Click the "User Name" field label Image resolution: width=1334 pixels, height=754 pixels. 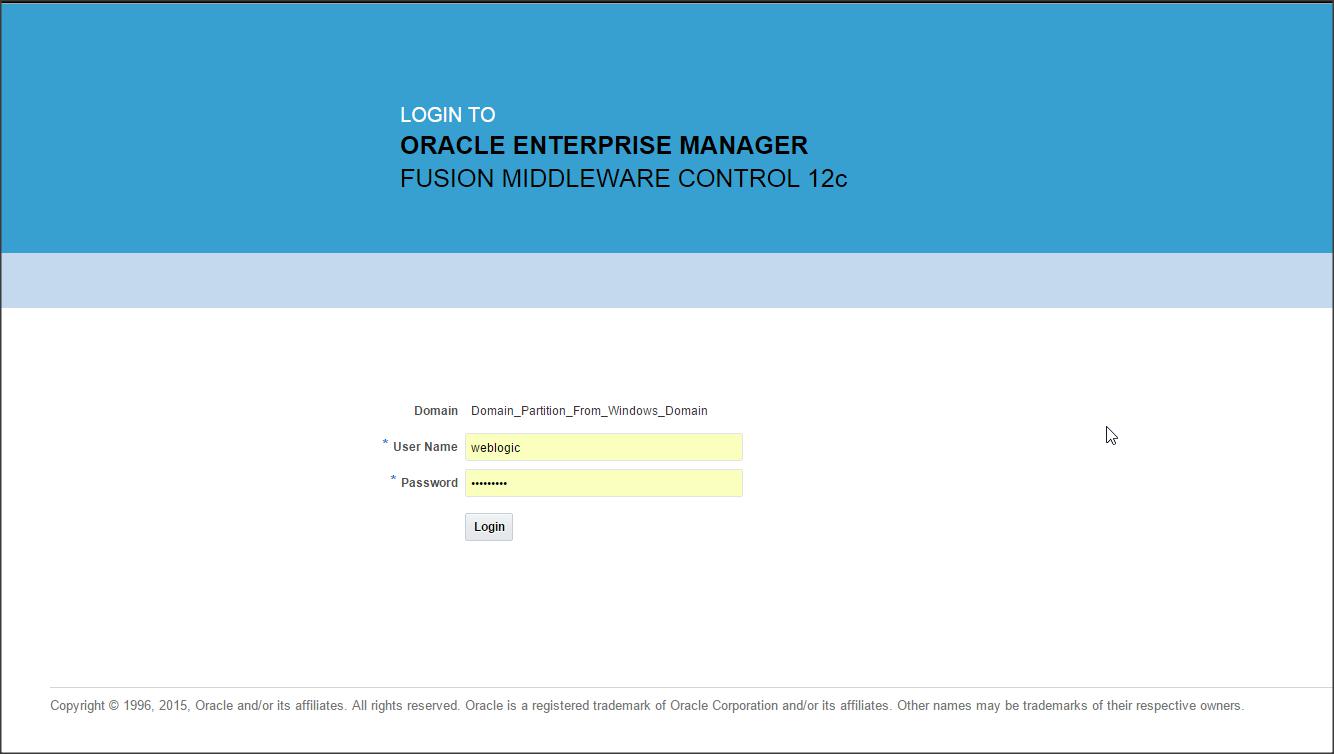pyautogui.click(x=425, y=447)
